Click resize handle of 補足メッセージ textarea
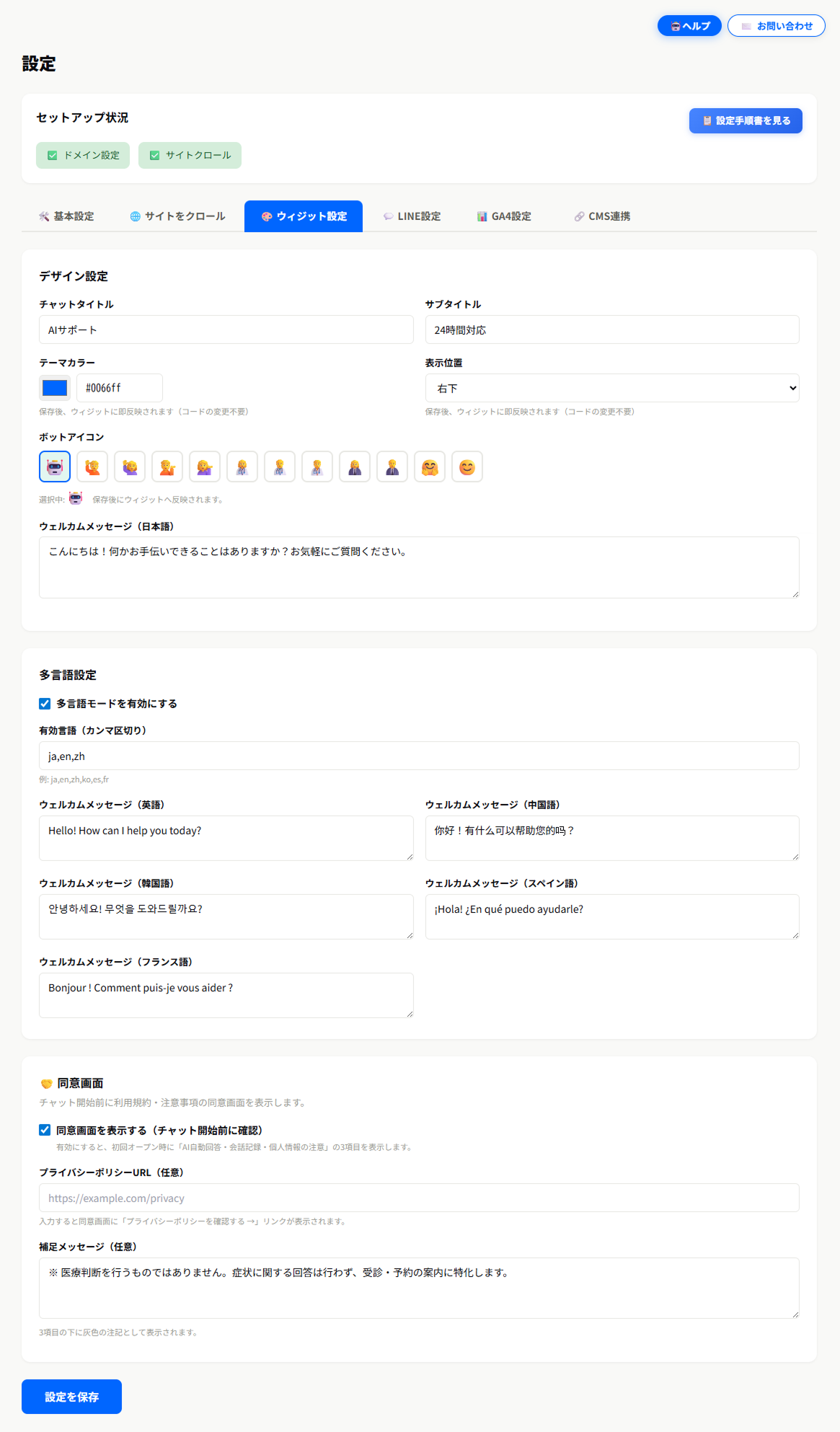The image size is (840, 1432). tap(795, 1314)
